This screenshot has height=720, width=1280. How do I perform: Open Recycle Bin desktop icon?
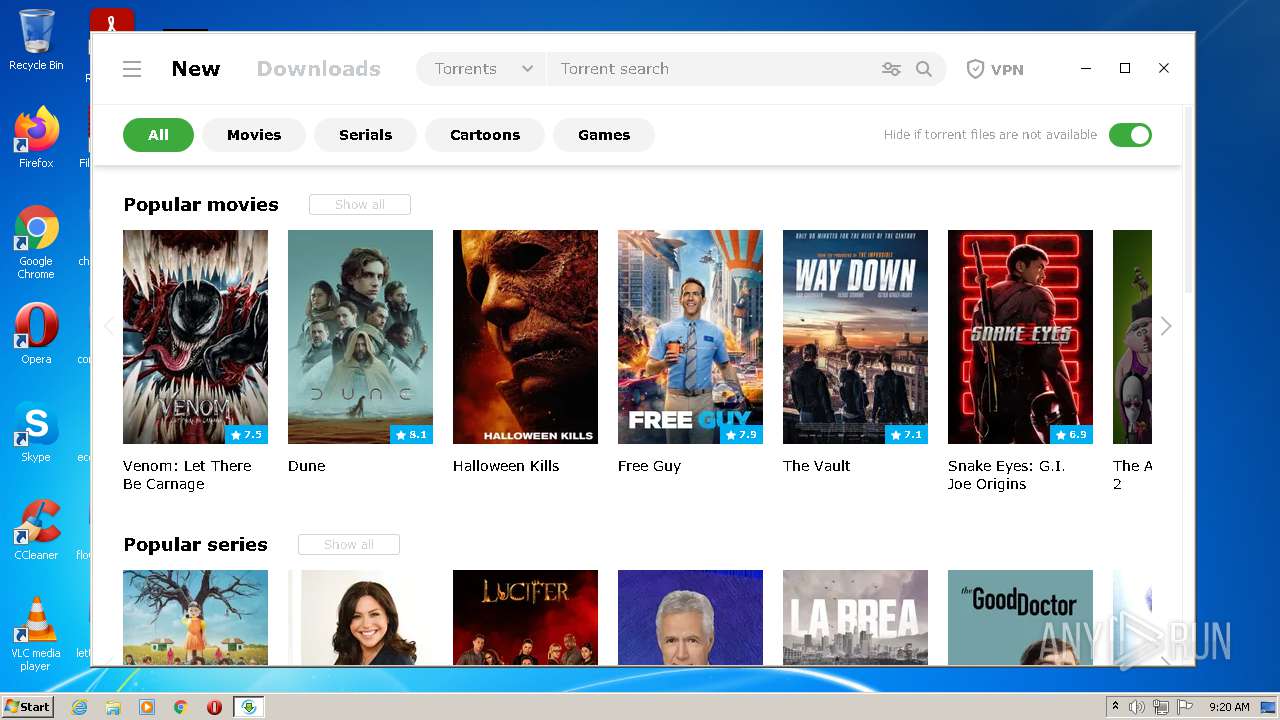click(x=36, y=40)
